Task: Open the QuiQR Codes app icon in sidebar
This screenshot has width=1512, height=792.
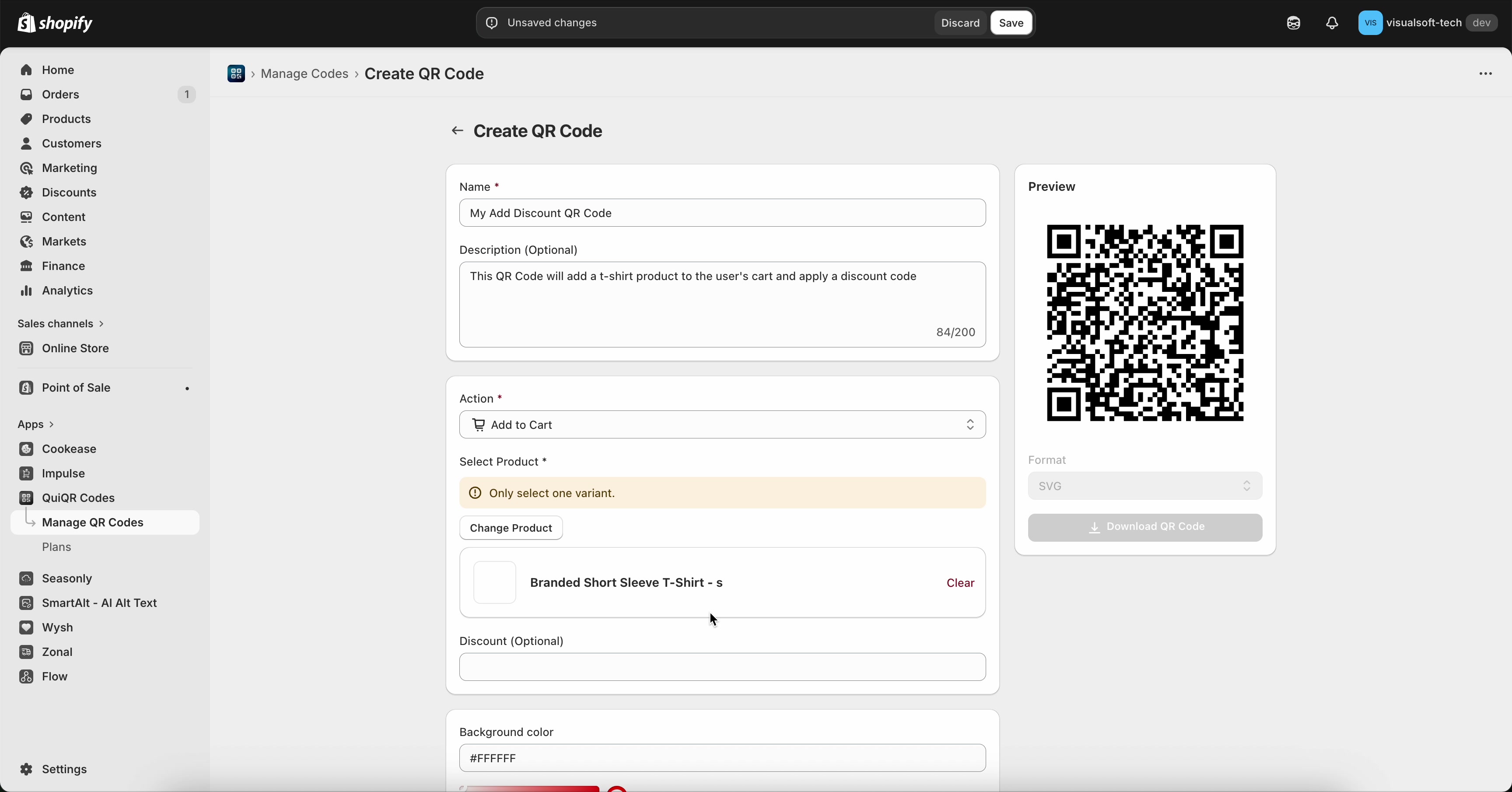Action: click(x=26, y=497)
